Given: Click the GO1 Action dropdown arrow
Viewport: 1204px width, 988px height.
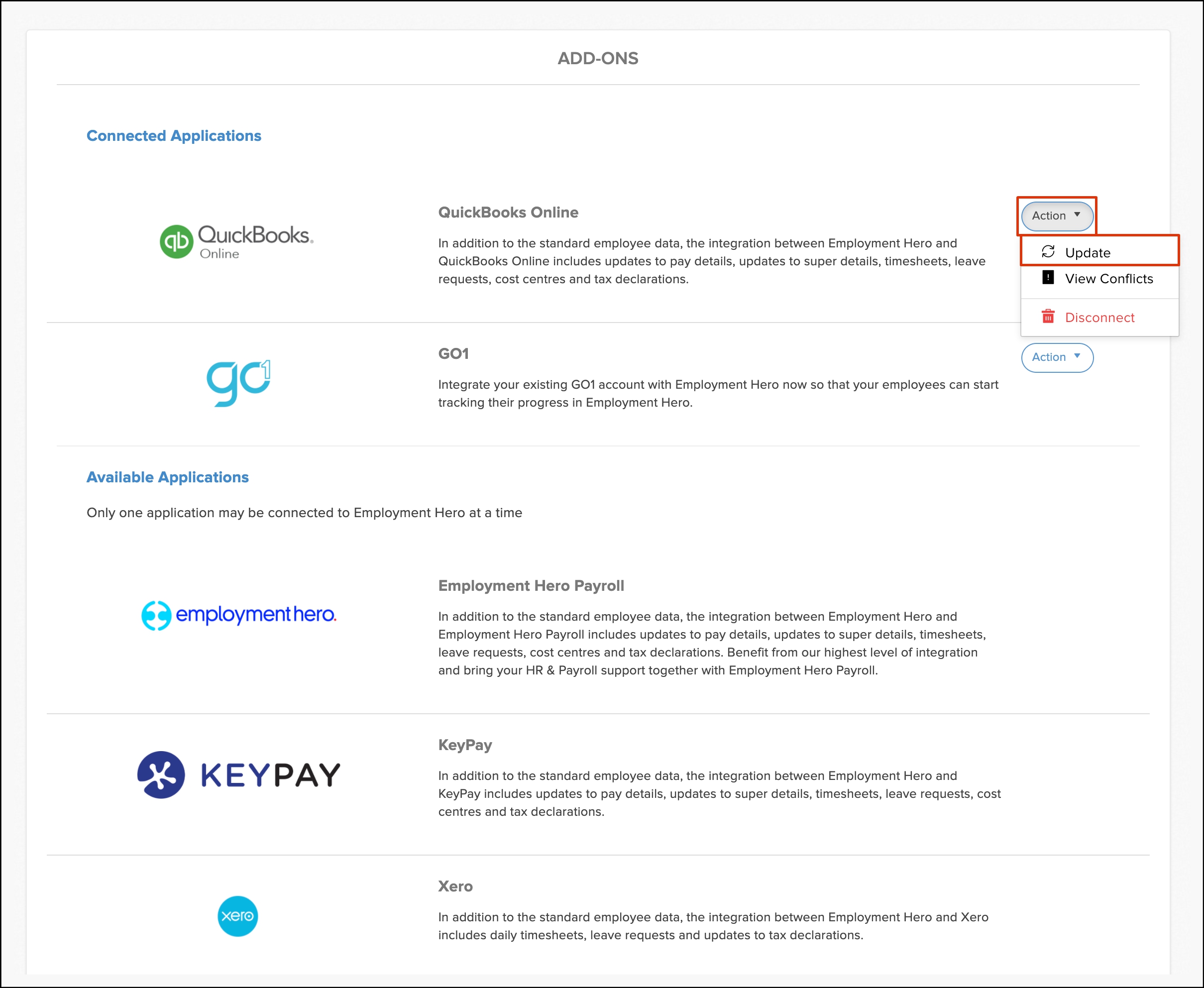Looking at the screenshot, I should 1077,356.
